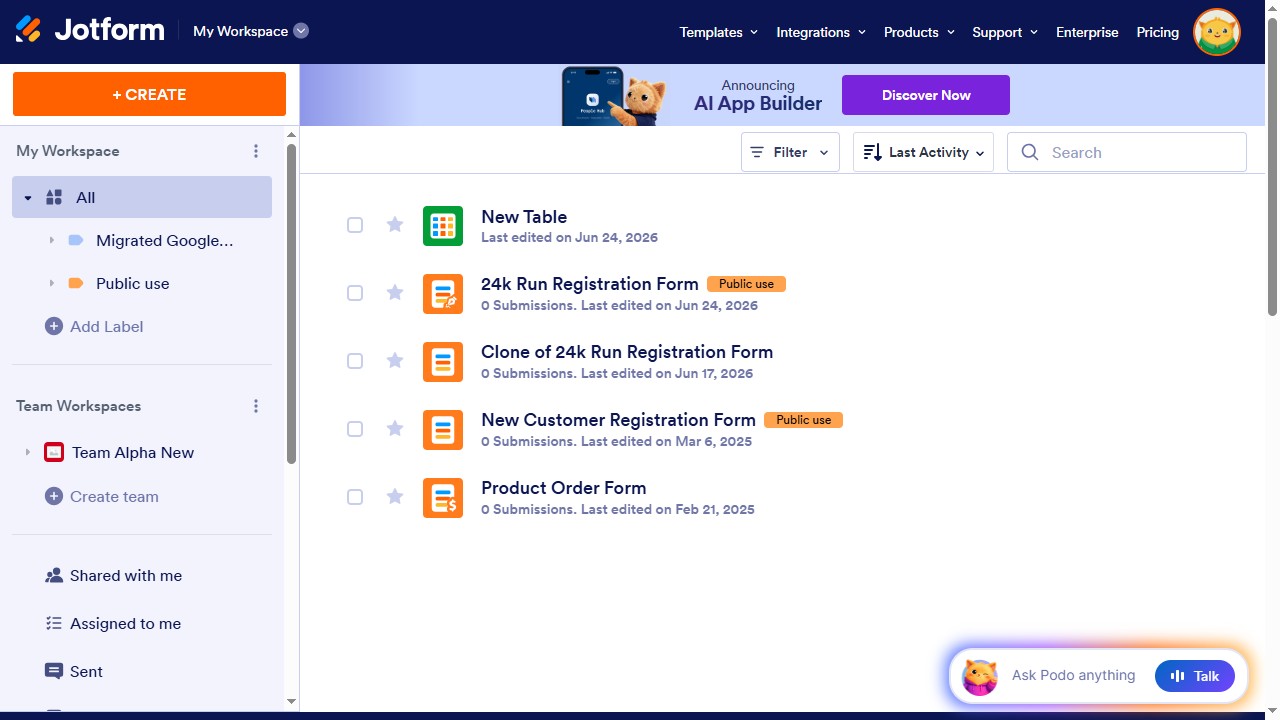Click the Announcing AI App Builder banner text
1280x720 pixels.
(758, 95)
